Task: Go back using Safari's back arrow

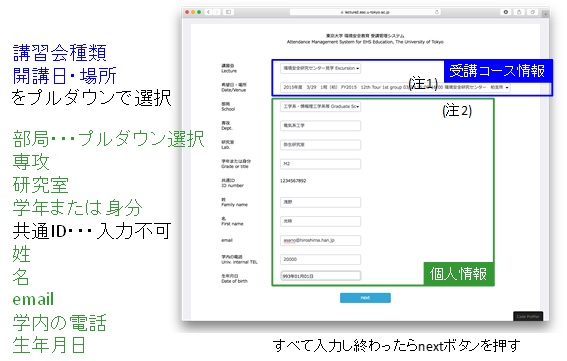Action: coord(209,12)
